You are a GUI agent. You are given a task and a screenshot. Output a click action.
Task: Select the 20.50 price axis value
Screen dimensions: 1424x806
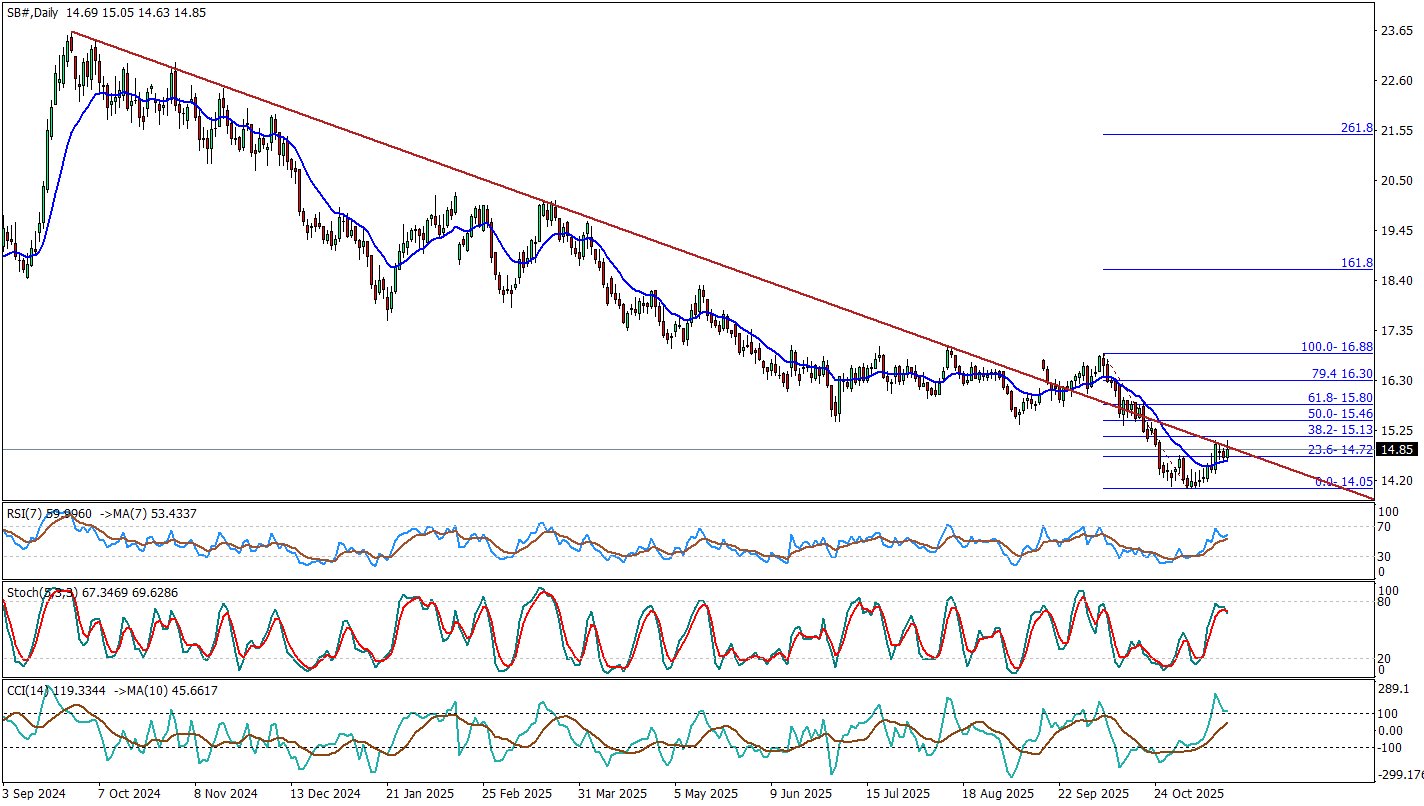tap(1395, 181)
